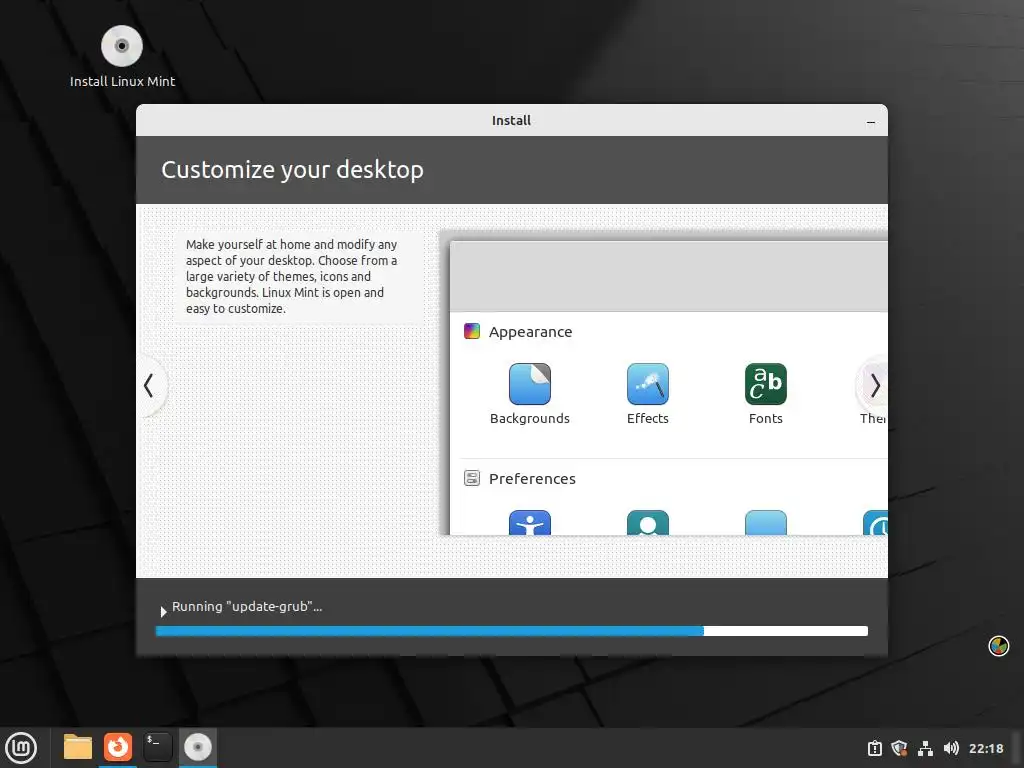
Task: Expand installer details triangle beside Running update-grub
Action: (163, 611)
